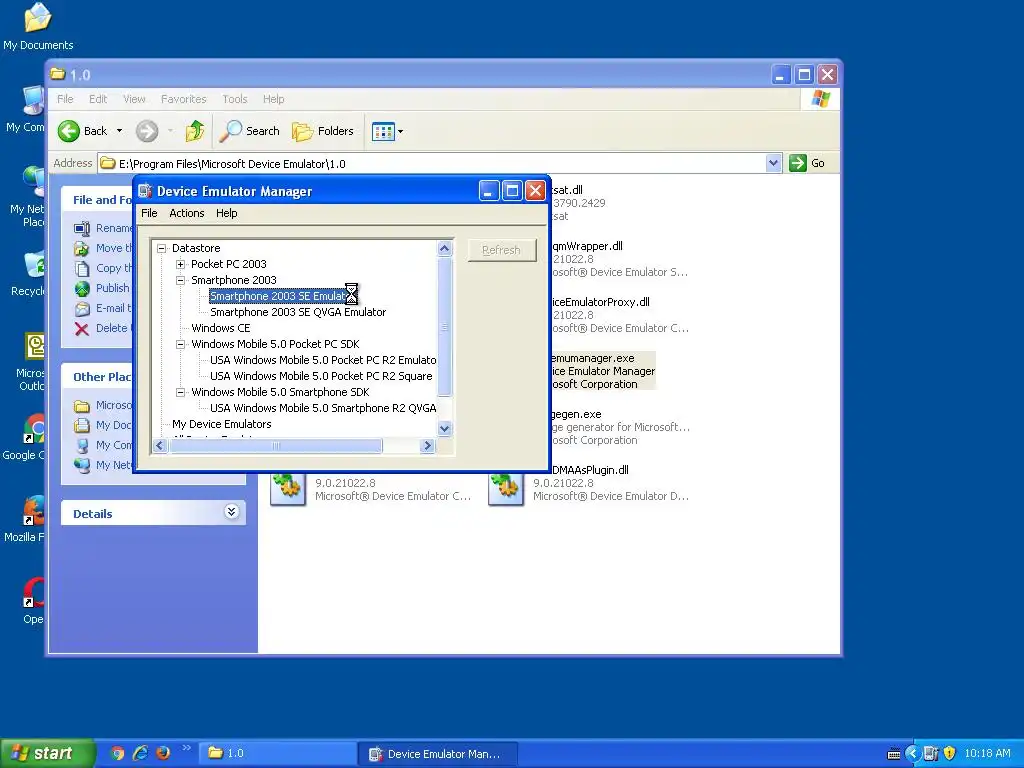The width and height of the screenshot is (1024, 768).
Task: Open the Back history dropdown arrow
Action: pyautogui.click(x=120, y=131)
